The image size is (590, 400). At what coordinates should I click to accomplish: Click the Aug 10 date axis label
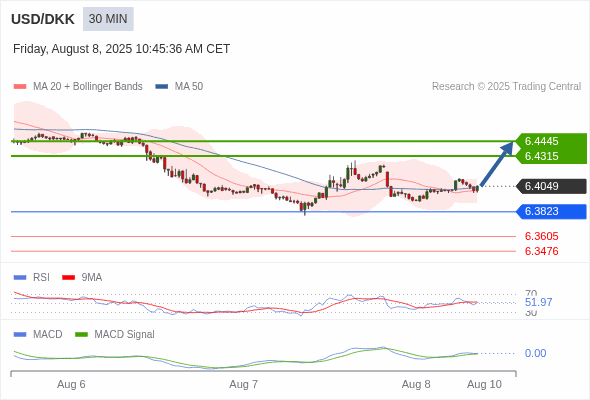pyautogui.click(x=484, y=384)
